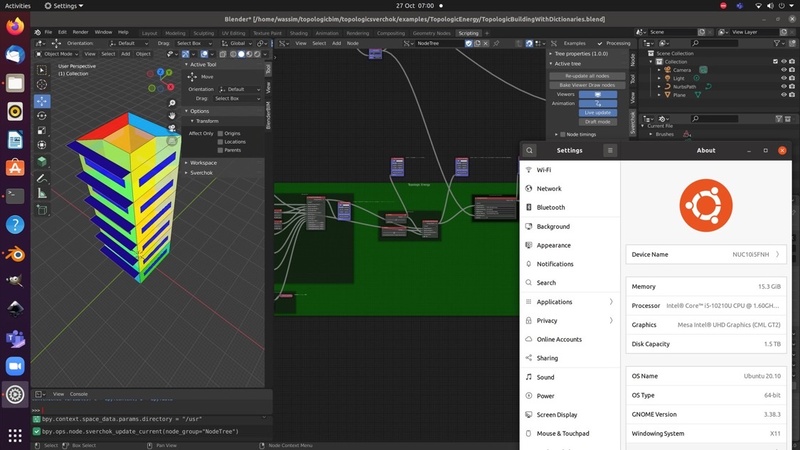Hide the NurbsPath object in outliner
The width and height of the screenshot is (800, 450).
pos(784,86)
